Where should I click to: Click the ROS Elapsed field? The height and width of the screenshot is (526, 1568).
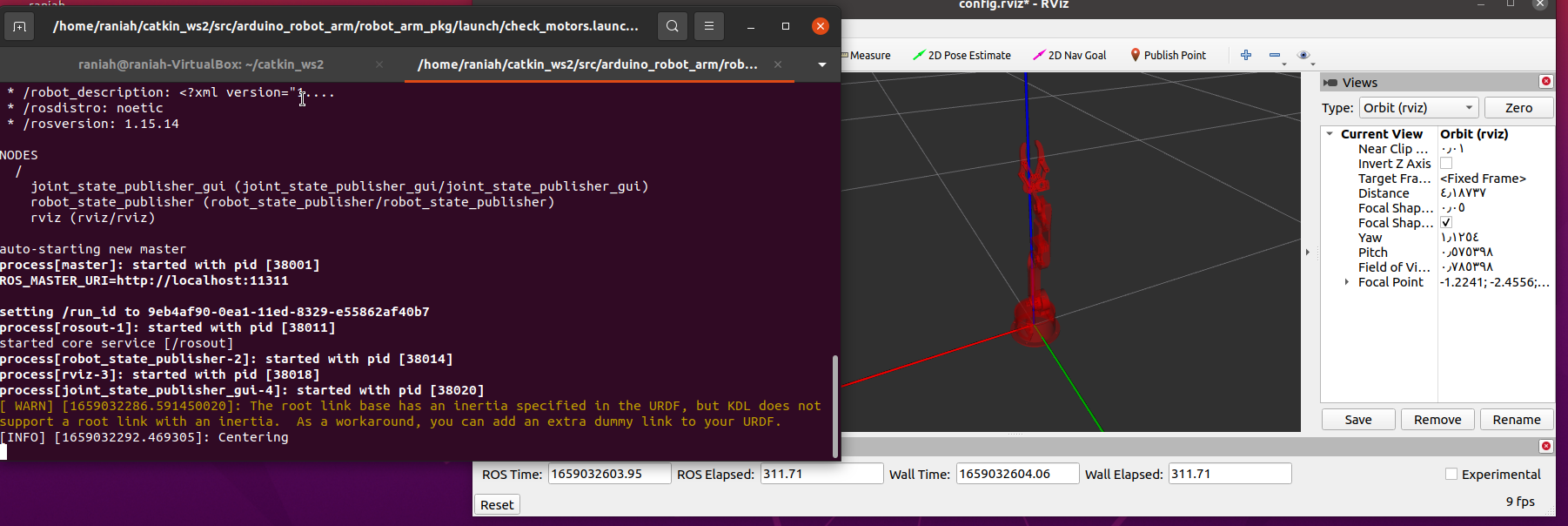pyautogui.click(x=821, y=474)
